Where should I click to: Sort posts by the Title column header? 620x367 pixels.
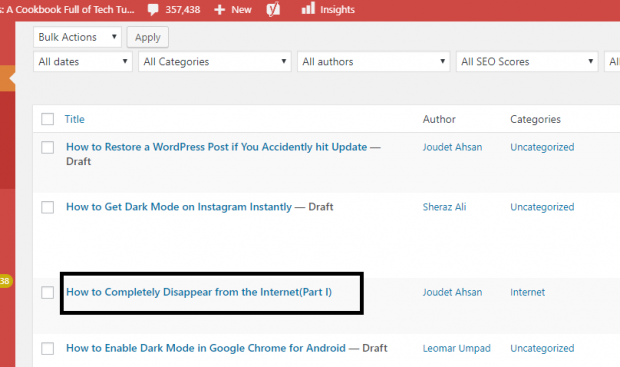pos(74,119)
